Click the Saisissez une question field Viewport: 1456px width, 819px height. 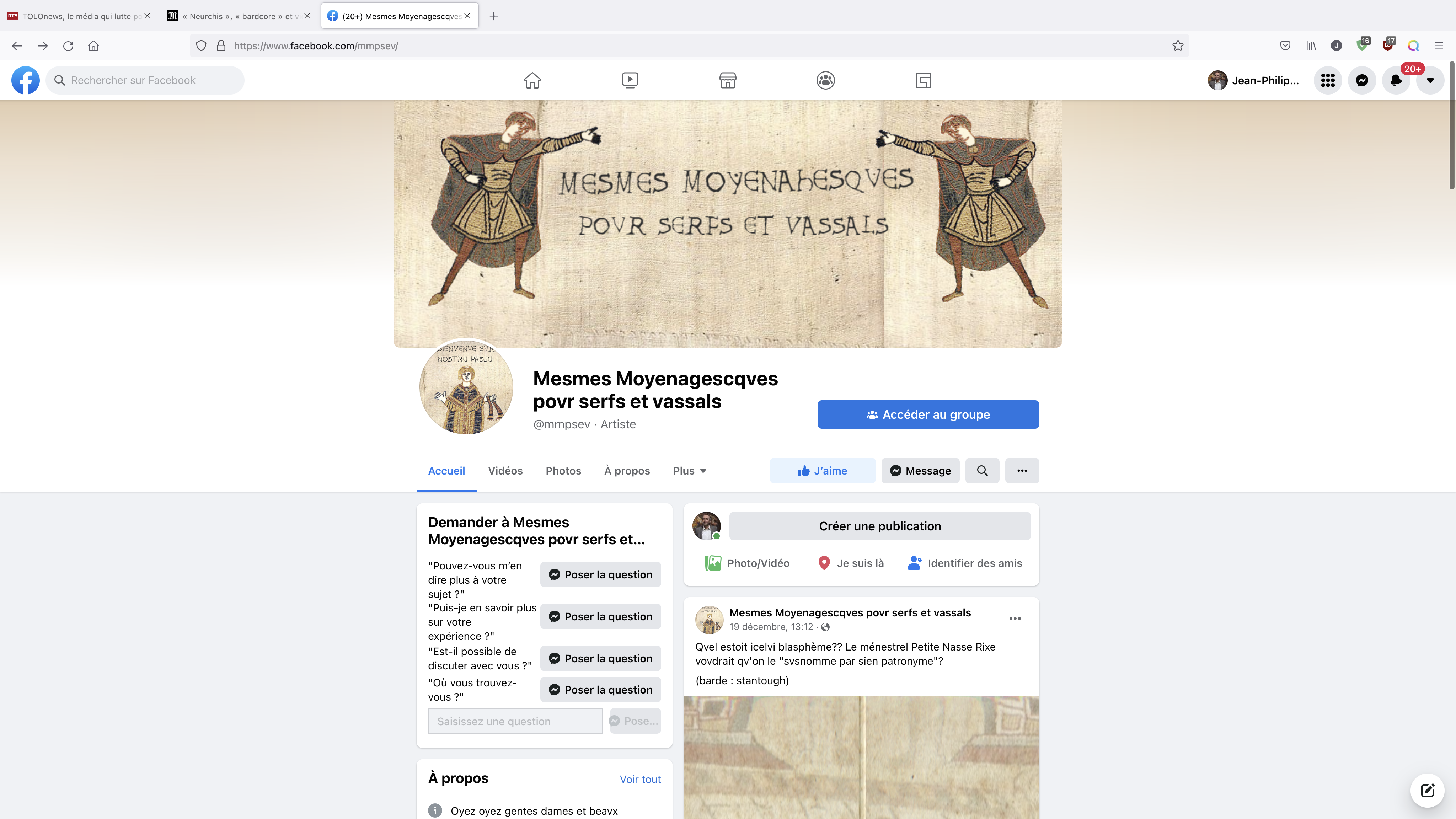515,721
